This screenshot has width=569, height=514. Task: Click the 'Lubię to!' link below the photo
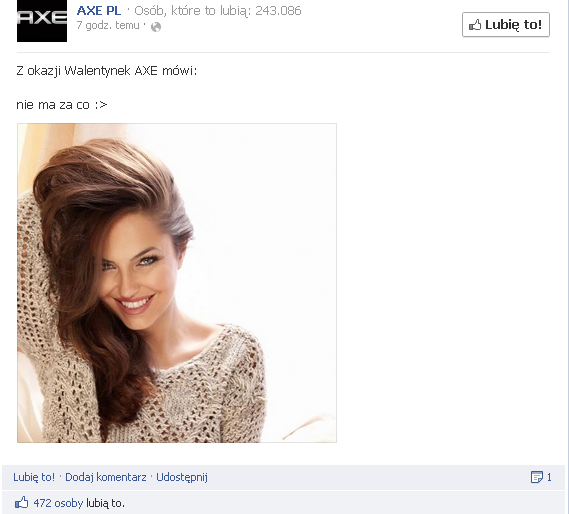[x=34, y=477]
